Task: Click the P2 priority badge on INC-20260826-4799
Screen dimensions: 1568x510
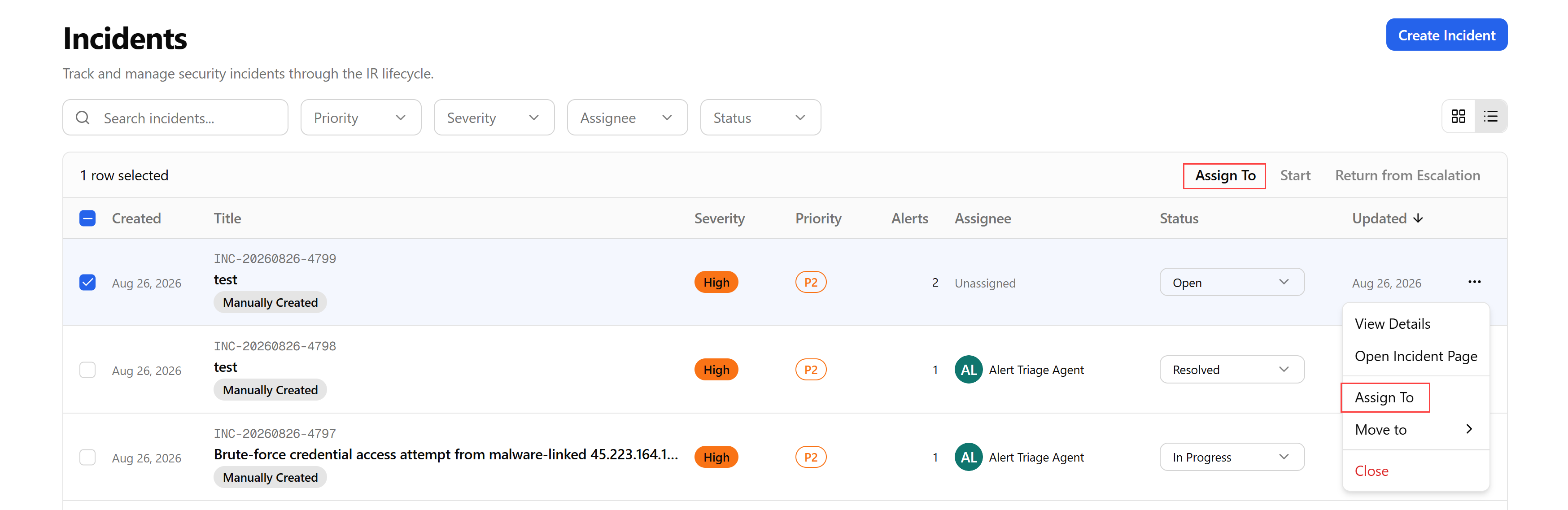Action: (811, 283)
